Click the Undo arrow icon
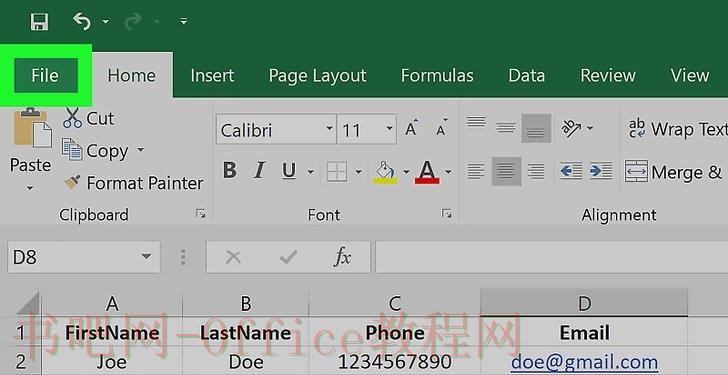Screen dimensions: 728x375 [x=82, y=21]
